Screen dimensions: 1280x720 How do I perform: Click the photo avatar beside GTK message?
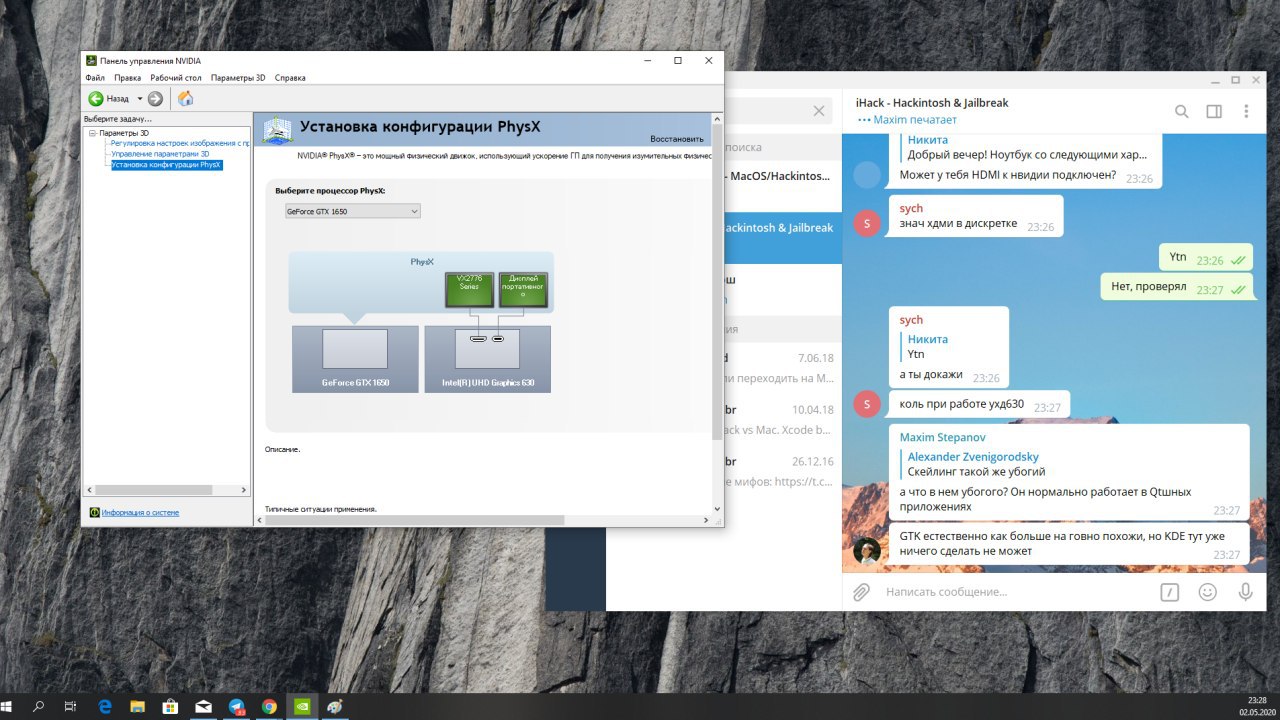(867, 551)
